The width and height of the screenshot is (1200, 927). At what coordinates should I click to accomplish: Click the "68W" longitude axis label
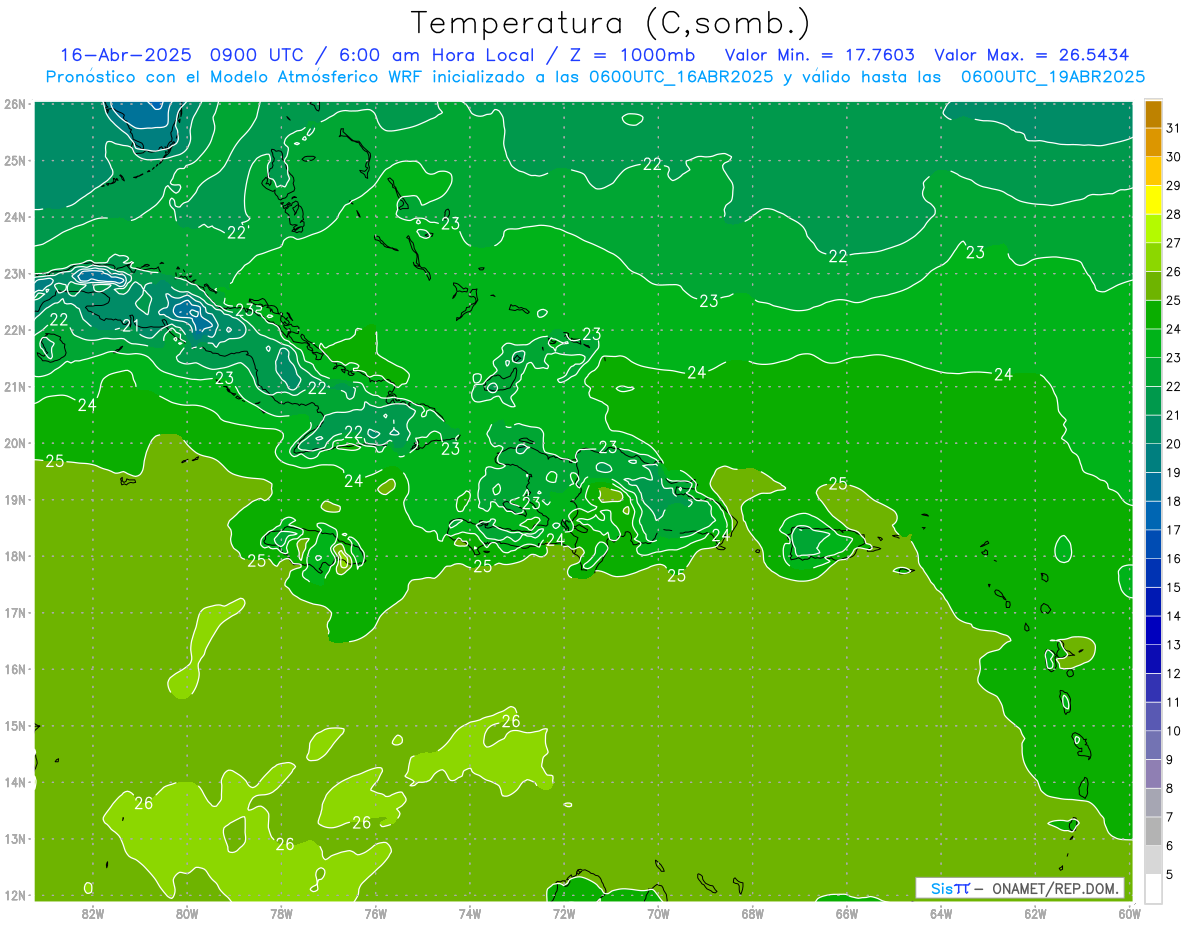(x=752, y=914)
